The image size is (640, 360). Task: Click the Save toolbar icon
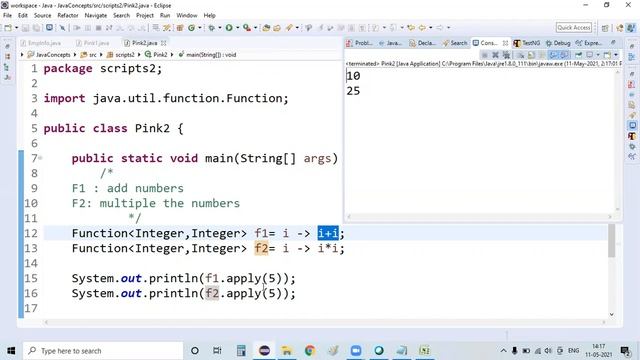[x=25, y=28]
